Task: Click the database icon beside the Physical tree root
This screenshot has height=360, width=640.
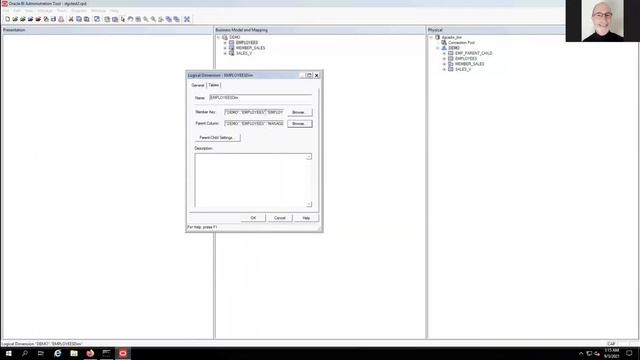Action: click(437, 37)
